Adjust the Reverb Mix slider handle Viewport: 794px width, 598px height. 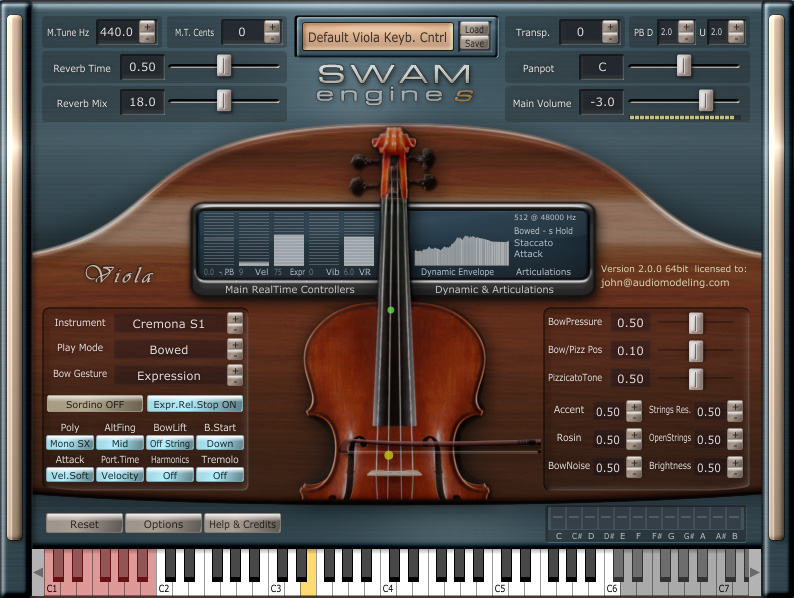224,101
